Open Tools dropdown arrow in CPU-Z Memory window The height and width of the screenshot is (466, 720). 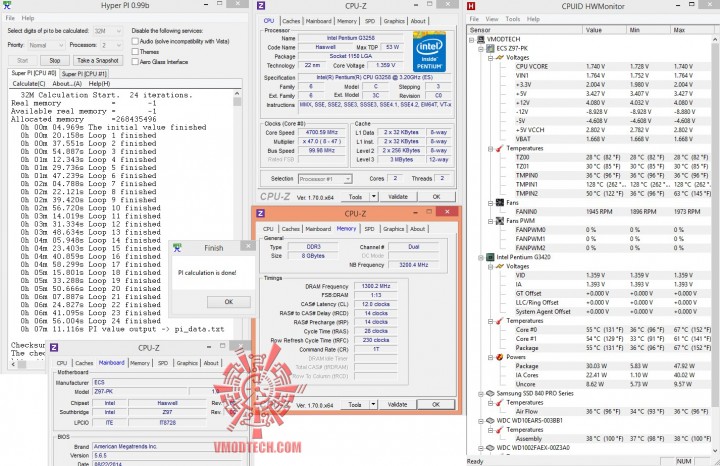pos(373,404)
